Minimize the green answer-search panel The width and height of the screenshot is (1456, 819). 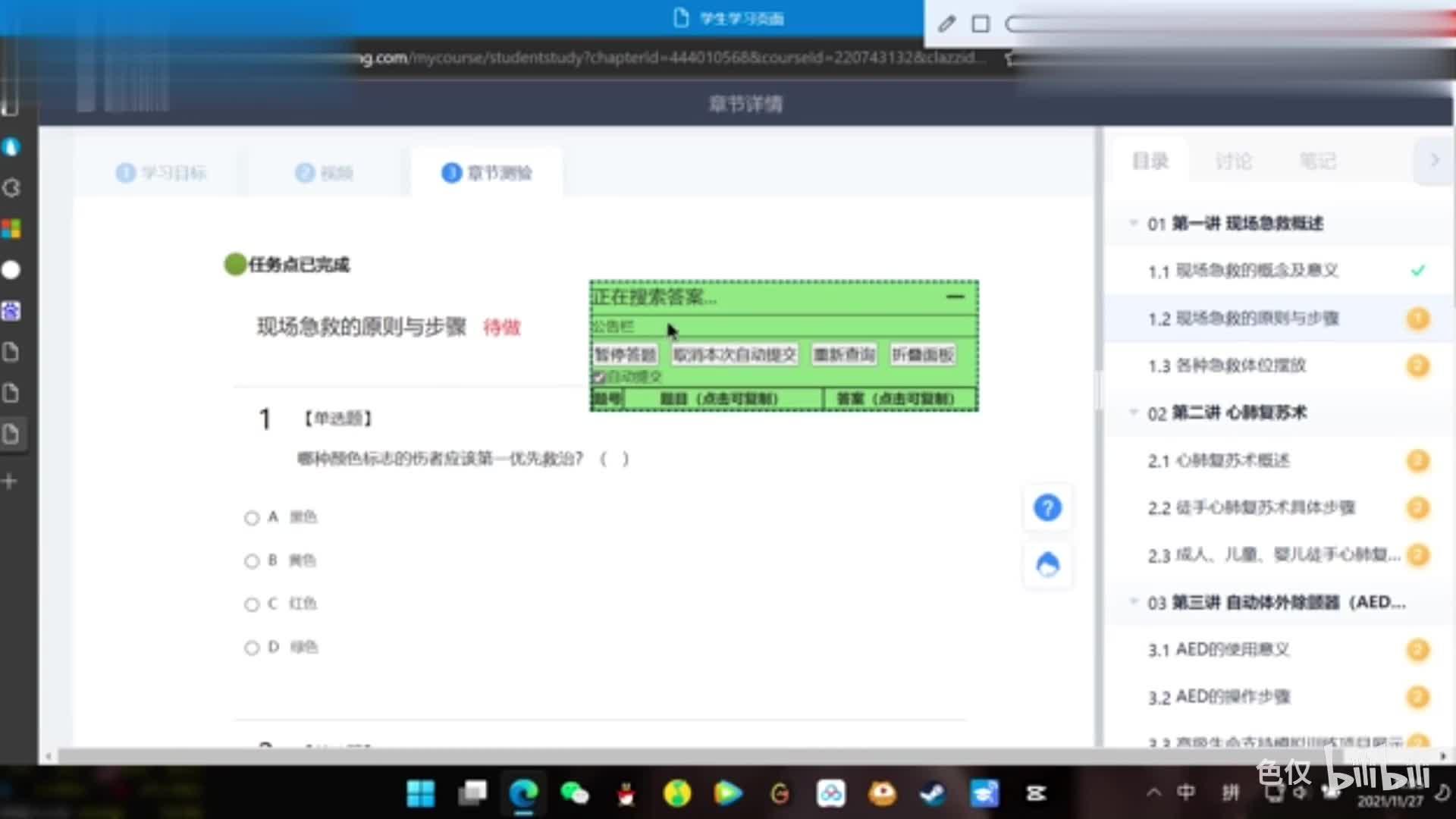(x=955, y=297)
